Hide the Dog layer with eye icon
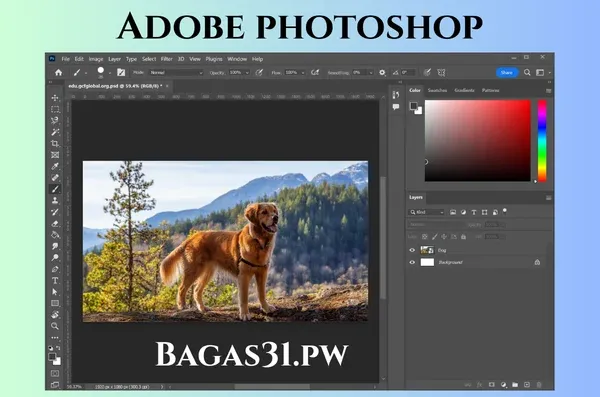This screenshot has width=600, height=397. (x=412, y=250)
